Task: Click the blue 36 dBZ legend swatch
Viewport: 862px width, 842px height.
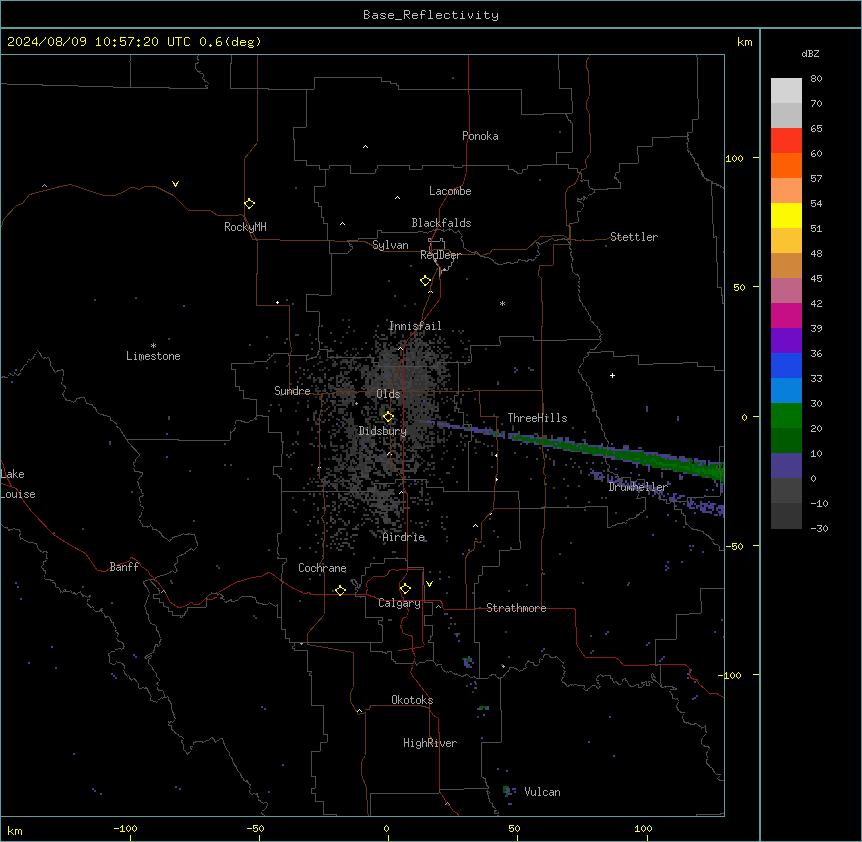Action: coord(786,365)
